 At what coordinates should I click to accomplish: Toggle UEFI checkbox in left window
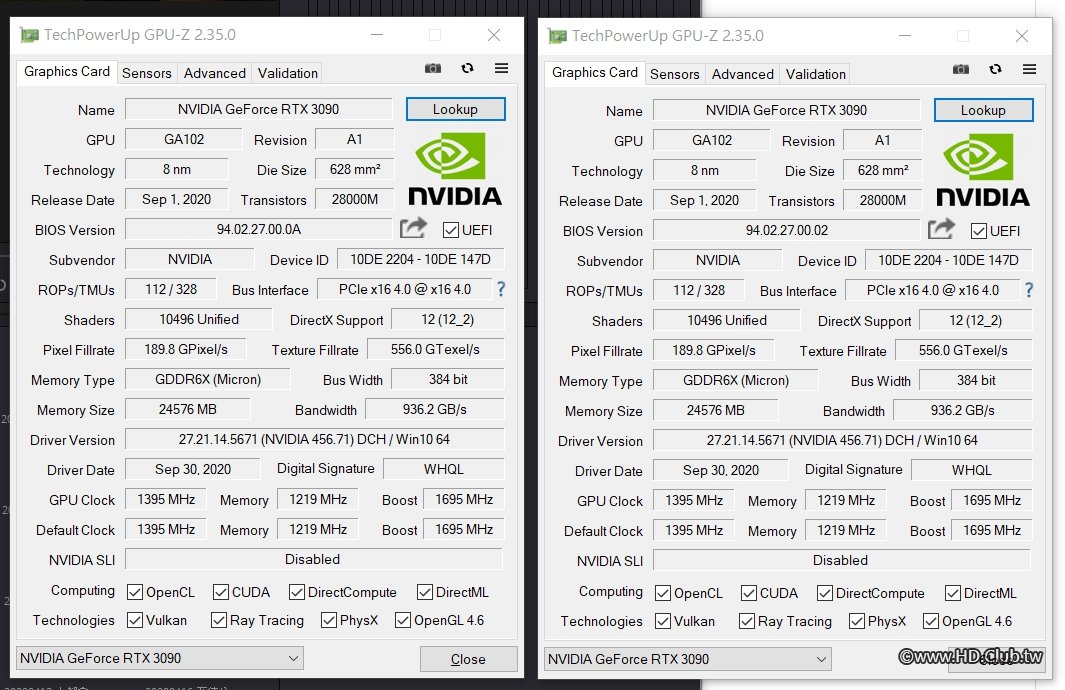coord(450,230)
